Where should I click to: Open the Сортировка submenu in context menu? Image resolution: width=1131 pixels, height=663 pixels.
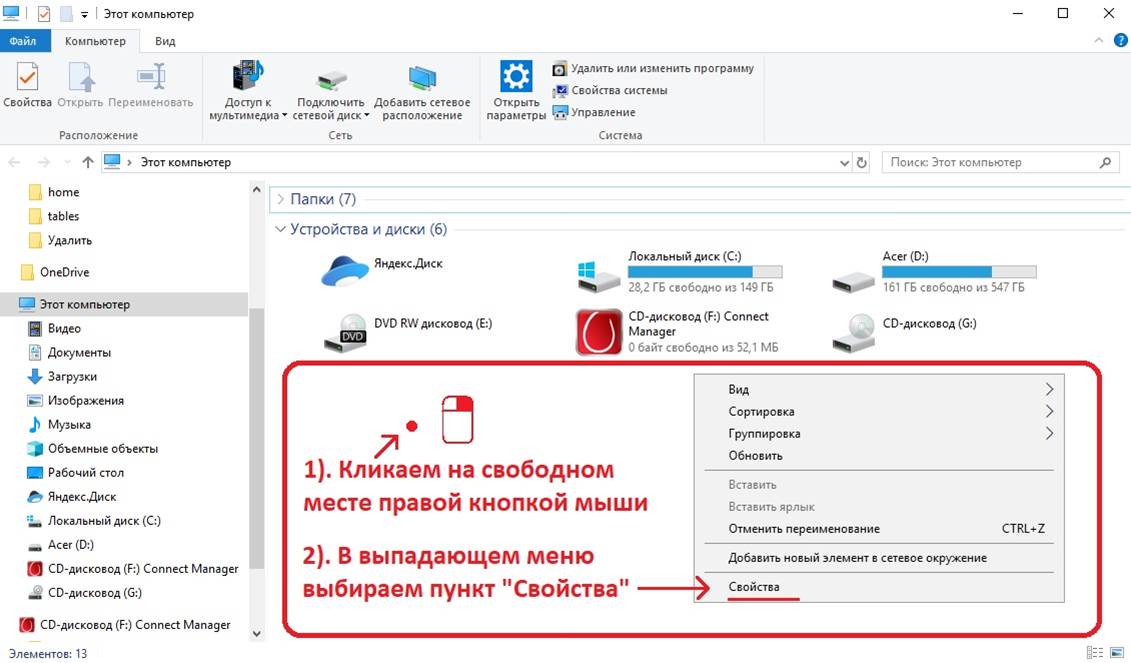pyautogui.click(x=879, y=412)
